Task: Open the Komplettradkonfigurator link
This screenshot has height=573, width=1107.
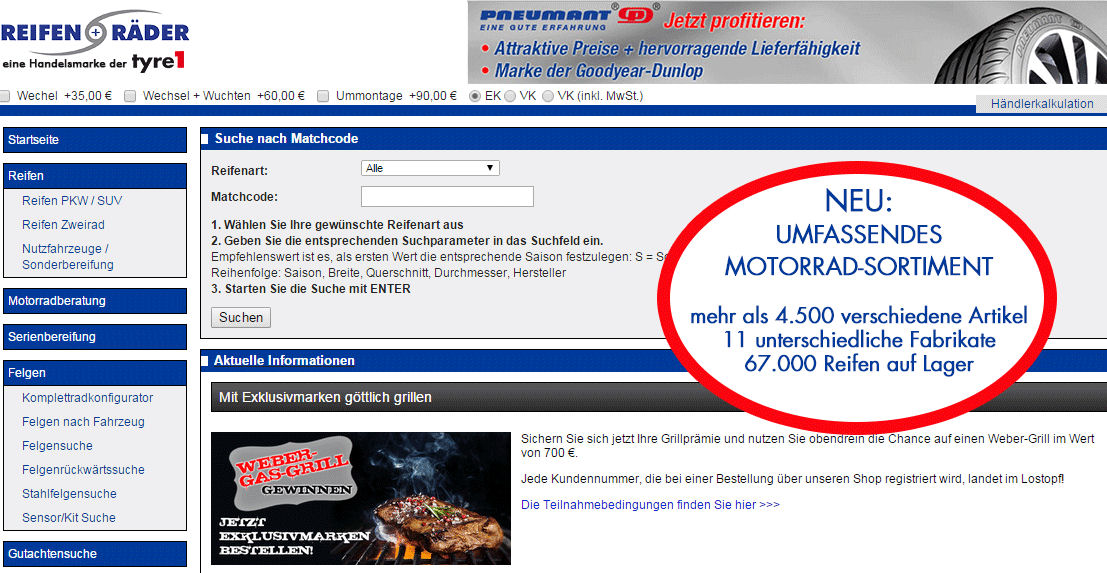Action: pos(88,397)
